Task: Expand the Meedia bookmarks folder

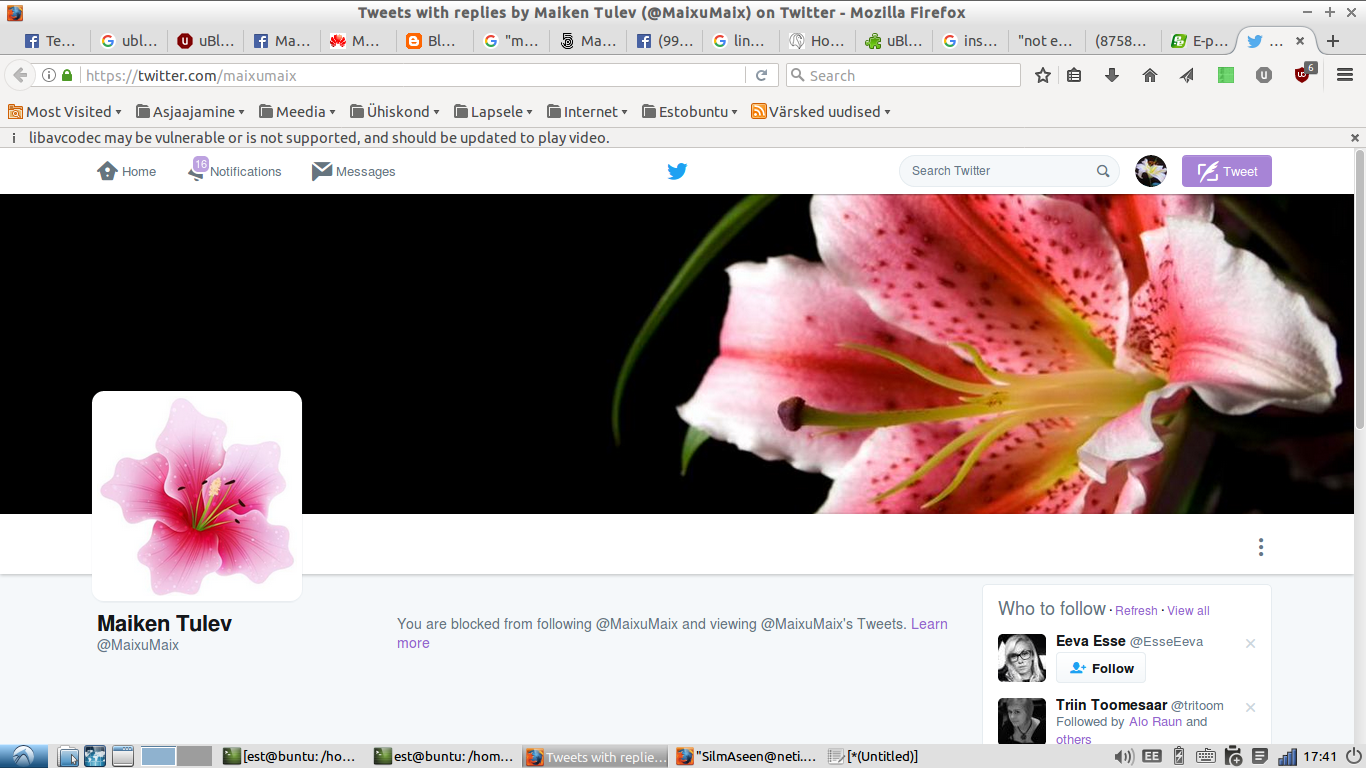Action: [x=297, y=112]
